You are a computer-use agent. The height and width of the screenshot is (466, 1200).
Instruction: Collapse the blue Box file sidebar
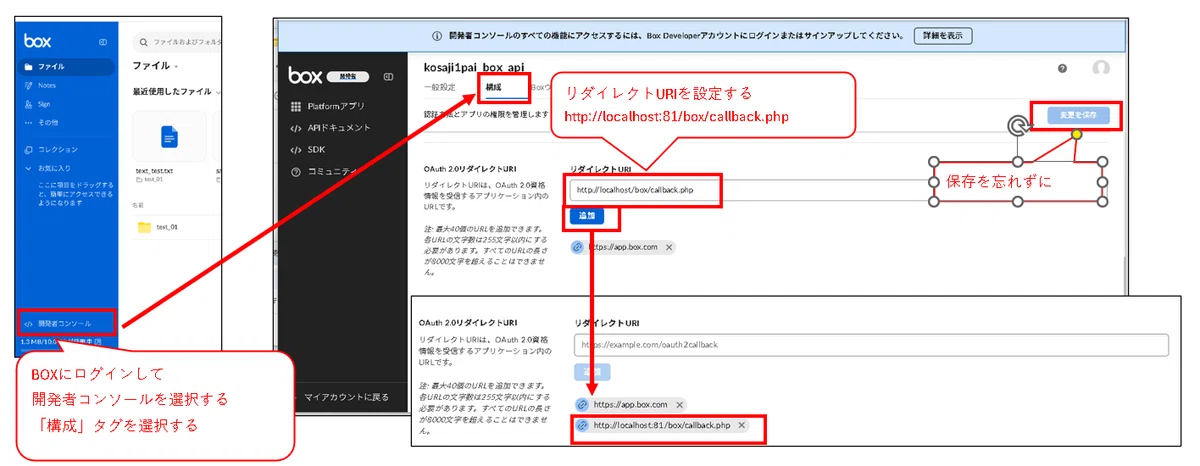click(x=102, y=42)
